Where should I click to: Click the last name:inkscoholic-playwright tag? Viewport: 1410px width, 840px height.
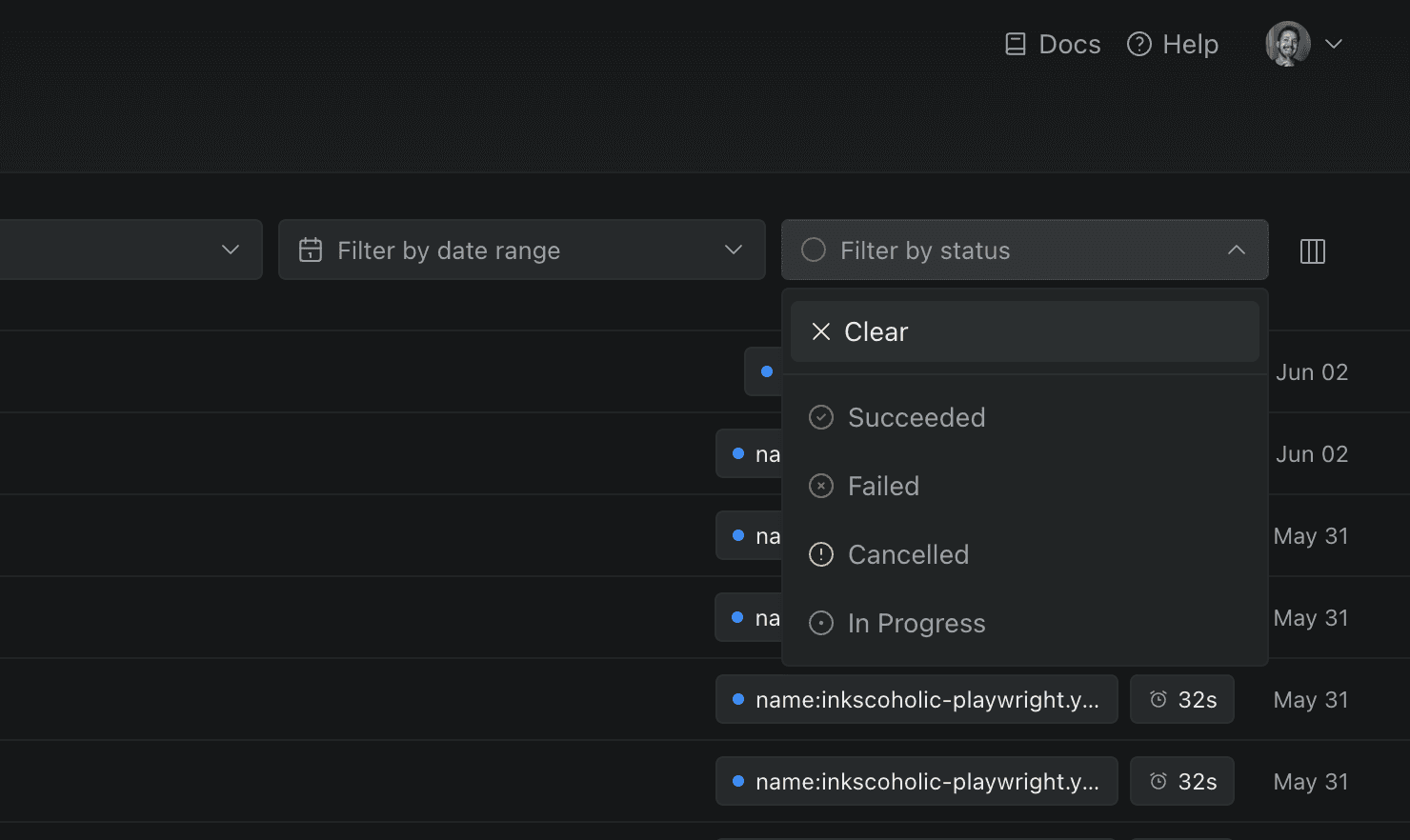[x=916, y=781]
